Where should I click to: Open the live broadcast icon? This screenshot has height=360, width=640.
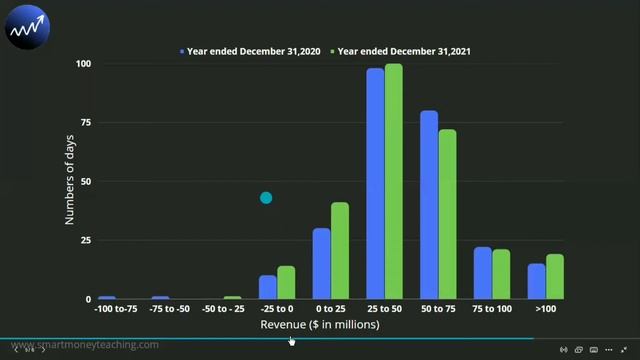(564, 350)
